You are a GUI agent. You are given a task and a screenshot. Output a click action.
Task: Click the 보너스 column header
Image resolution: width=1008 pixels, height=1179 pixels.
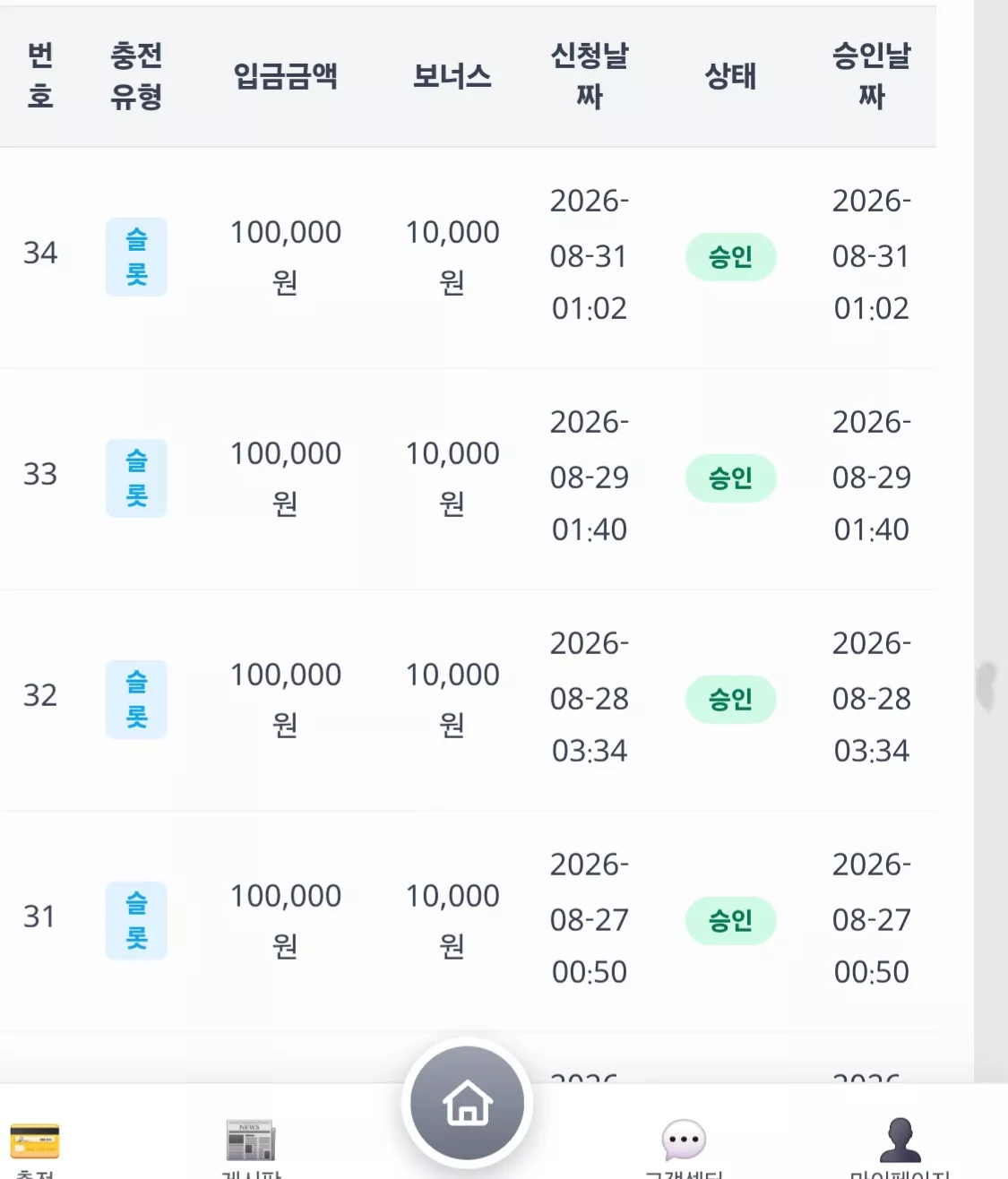(x=452, y=76)
